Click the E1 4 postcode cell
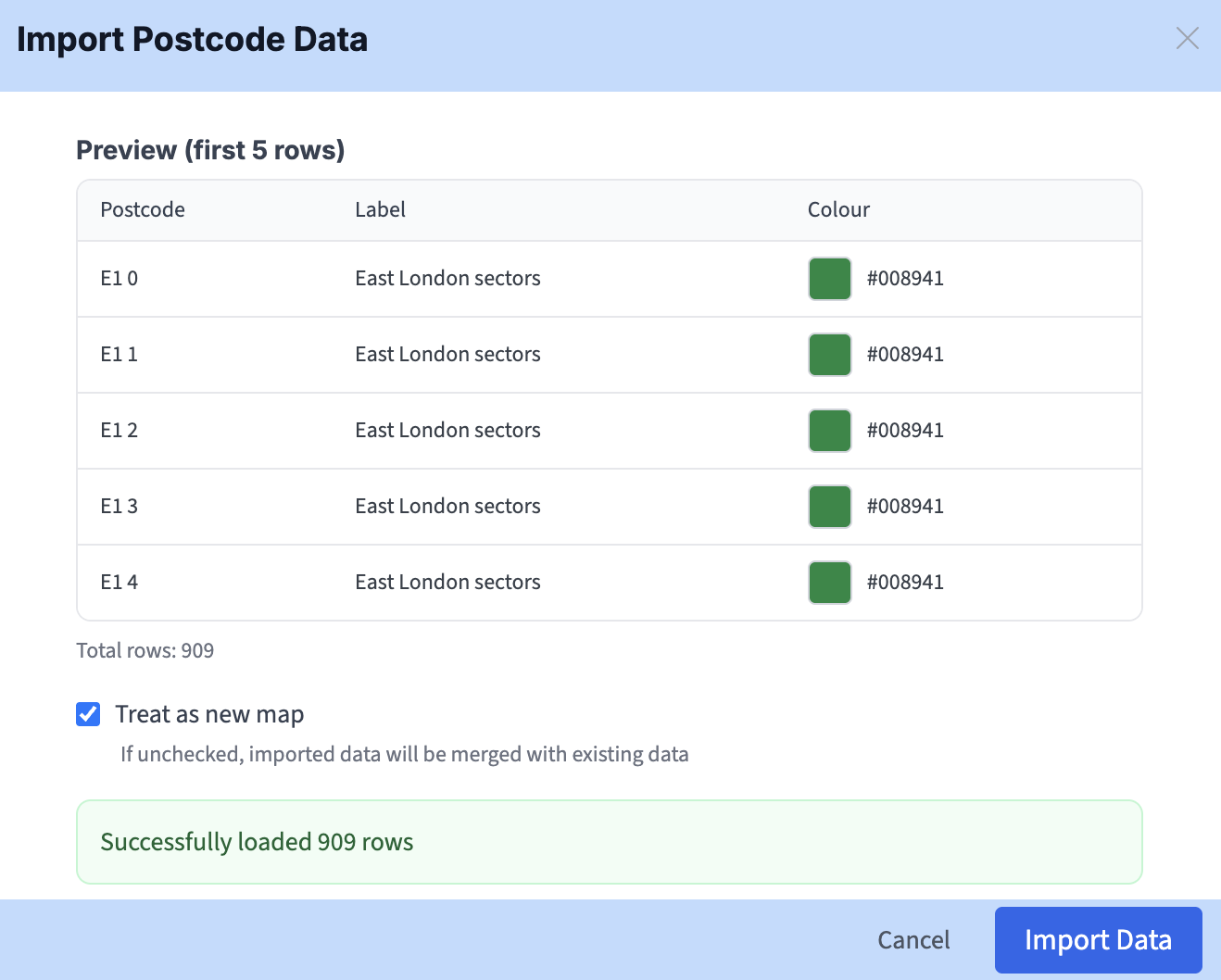Viewport: 1221px width, 980px height. pyautogui.click(x=120, y=583)
